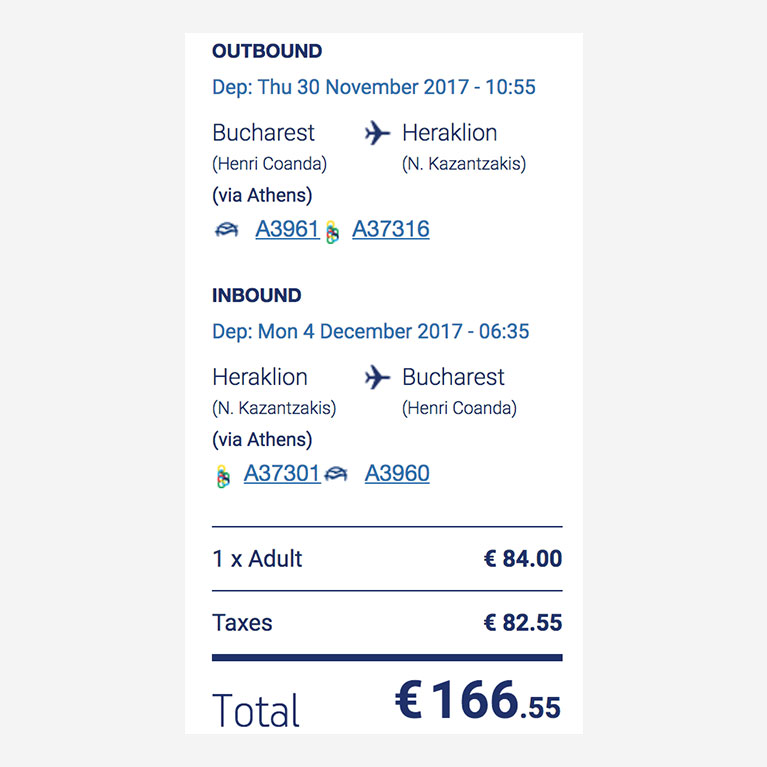Open flight A37316 details link
Image resolution: width=767 pixels, height=767 pixels.
pyautogui.click(x=391, y=229)
